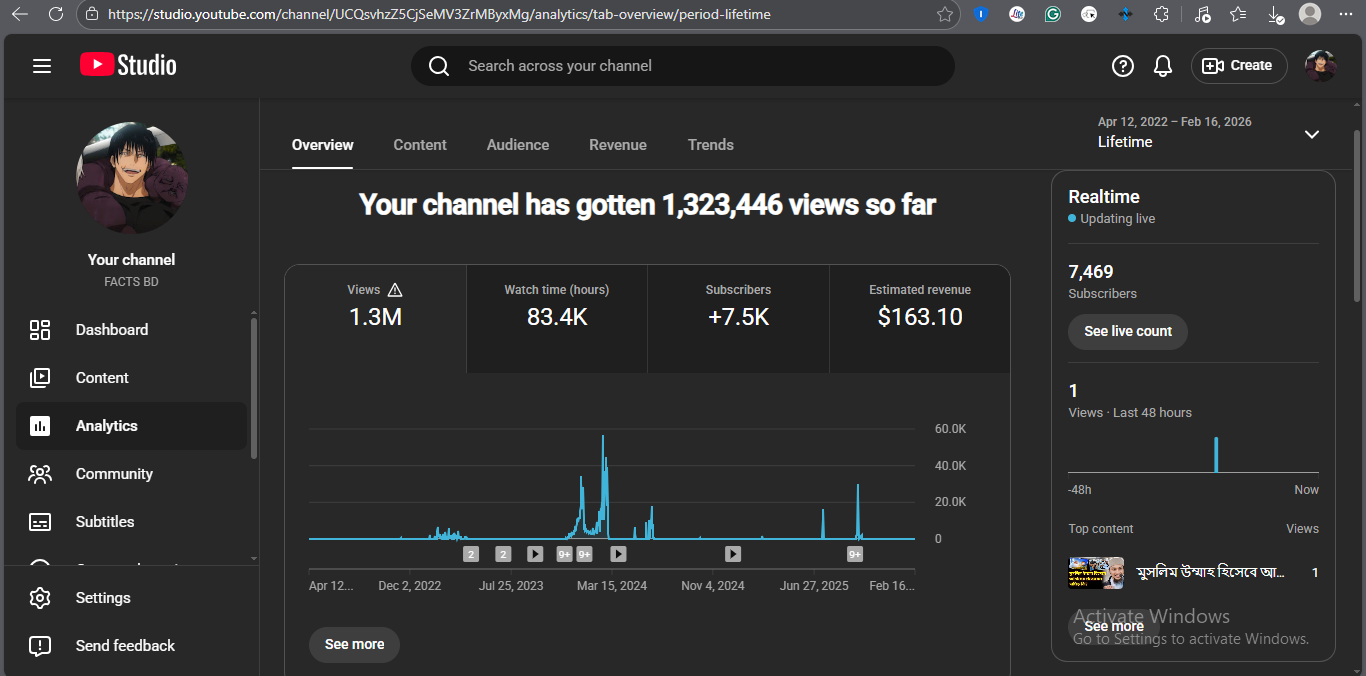Open browser extensions puzzle icon

[1161, 14]
